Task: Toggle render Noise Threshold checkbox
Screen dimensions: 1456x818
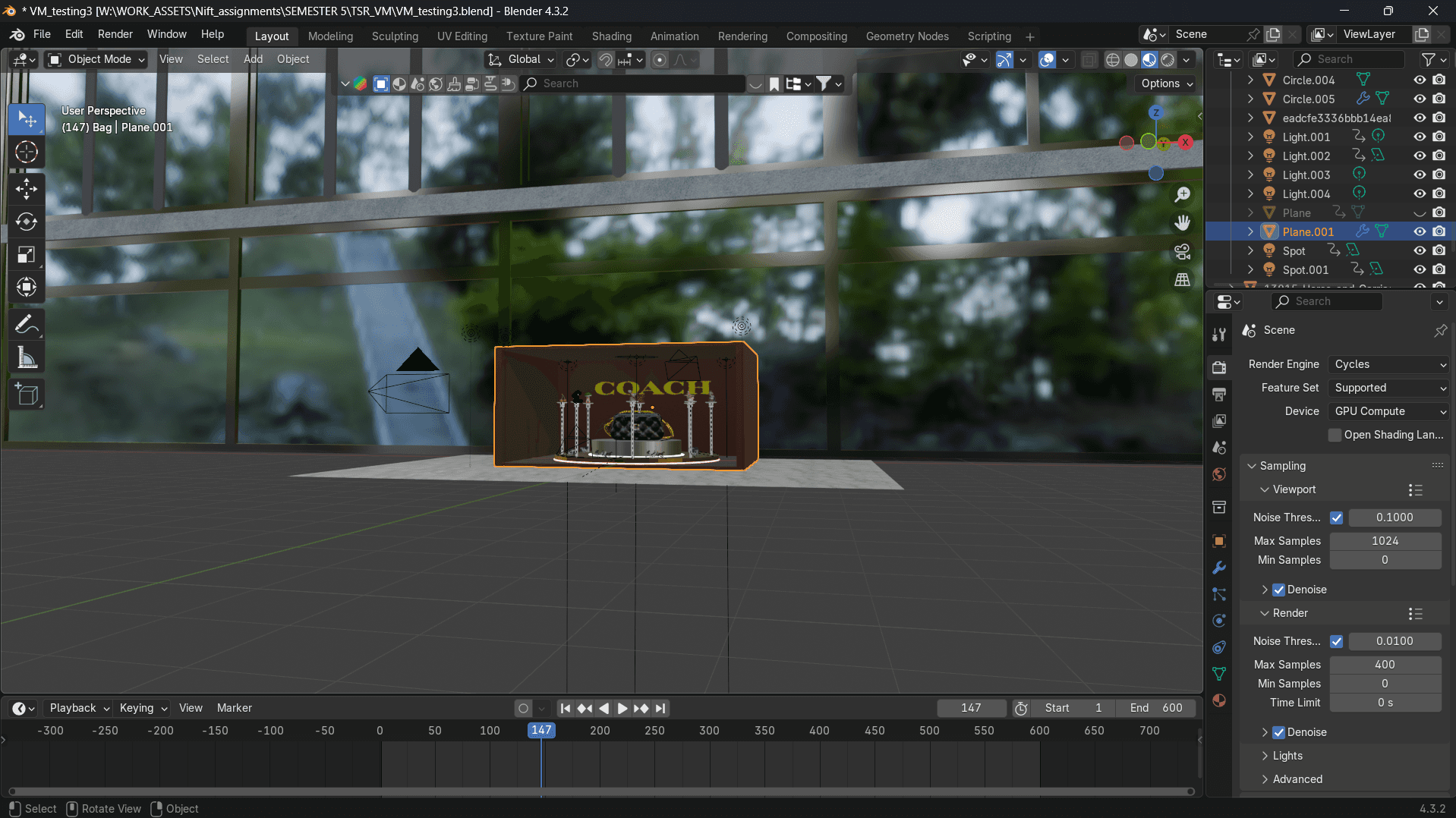Action: pyautogui.click(x=1337, y=641)
